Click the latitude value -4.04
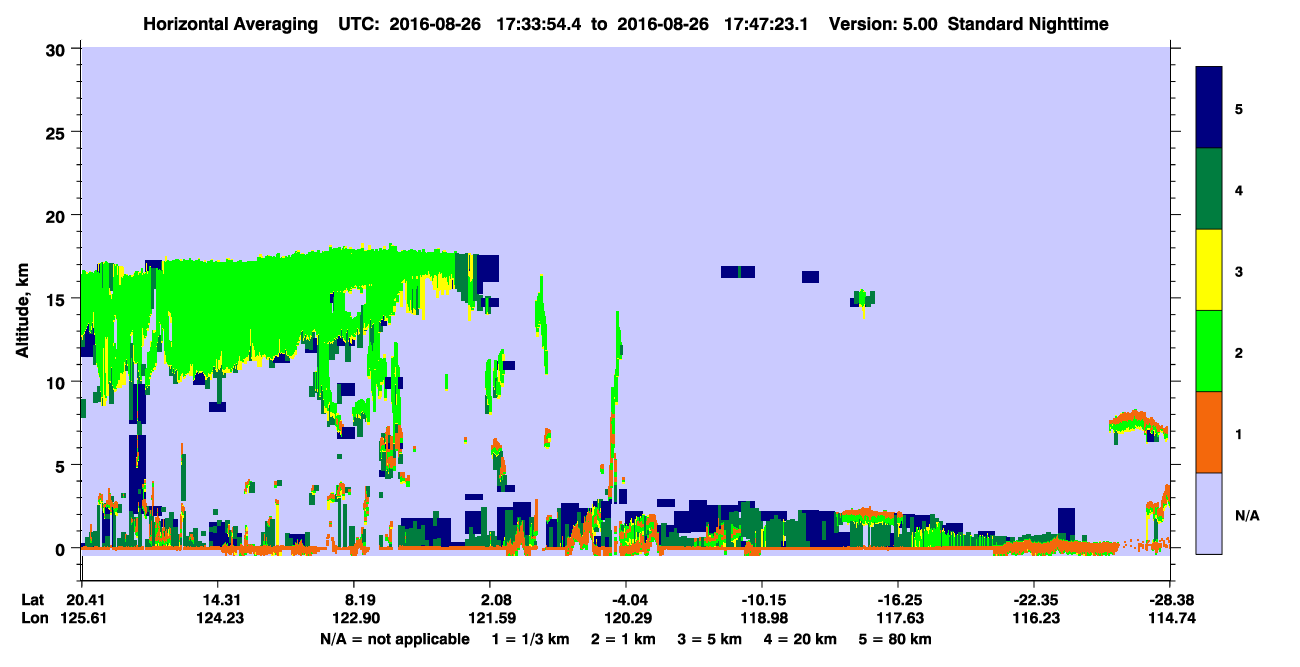 tap(625, 599)
